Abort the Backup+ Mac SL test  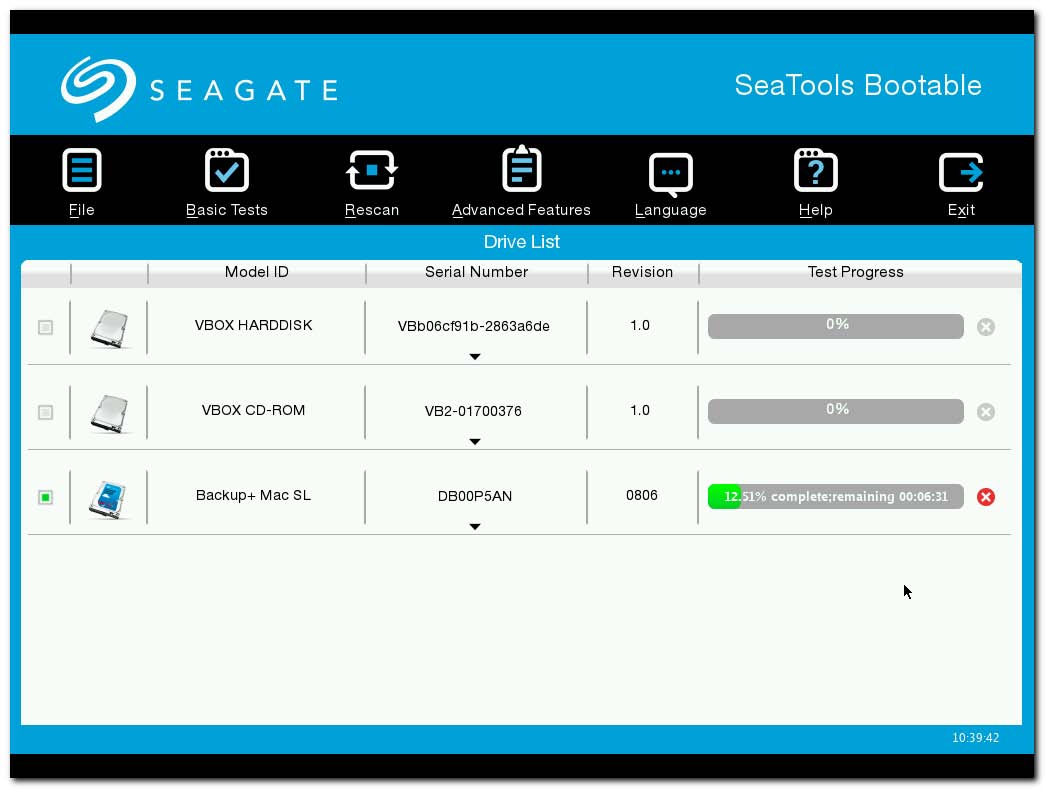(986, 497)
